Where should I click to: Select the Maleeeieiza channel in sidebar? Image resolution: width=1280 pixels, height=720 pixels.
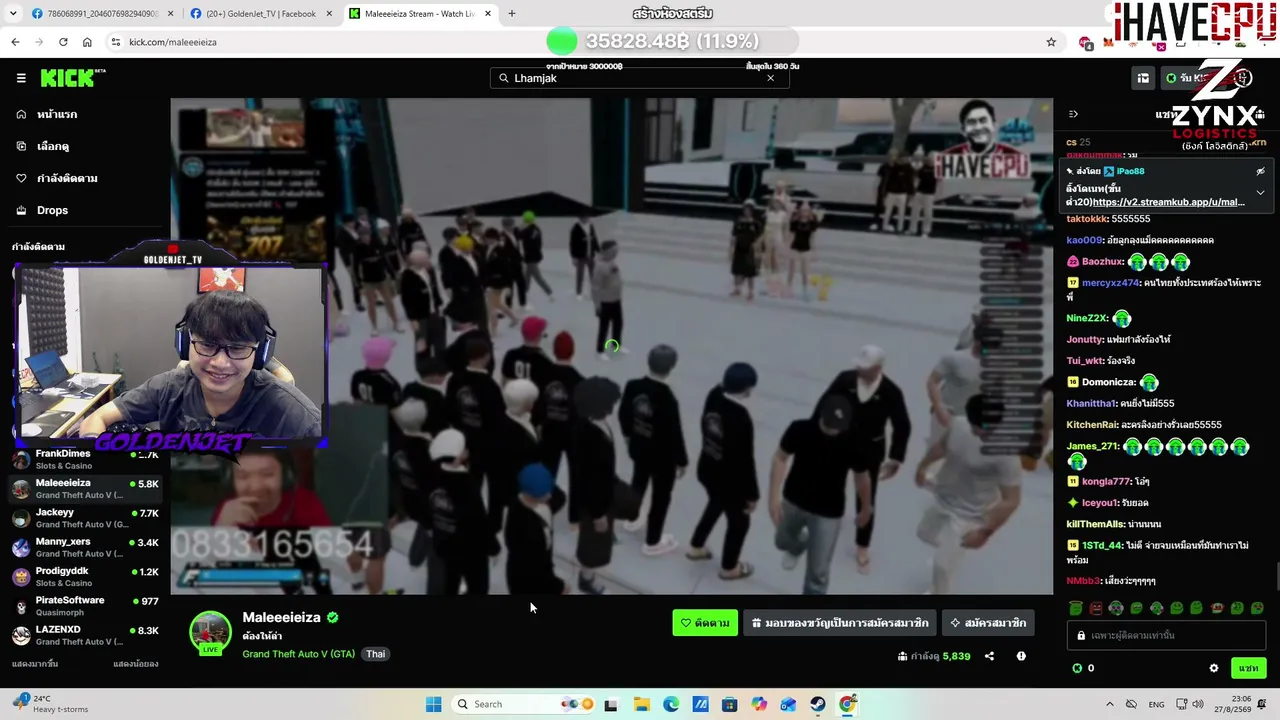85,488
